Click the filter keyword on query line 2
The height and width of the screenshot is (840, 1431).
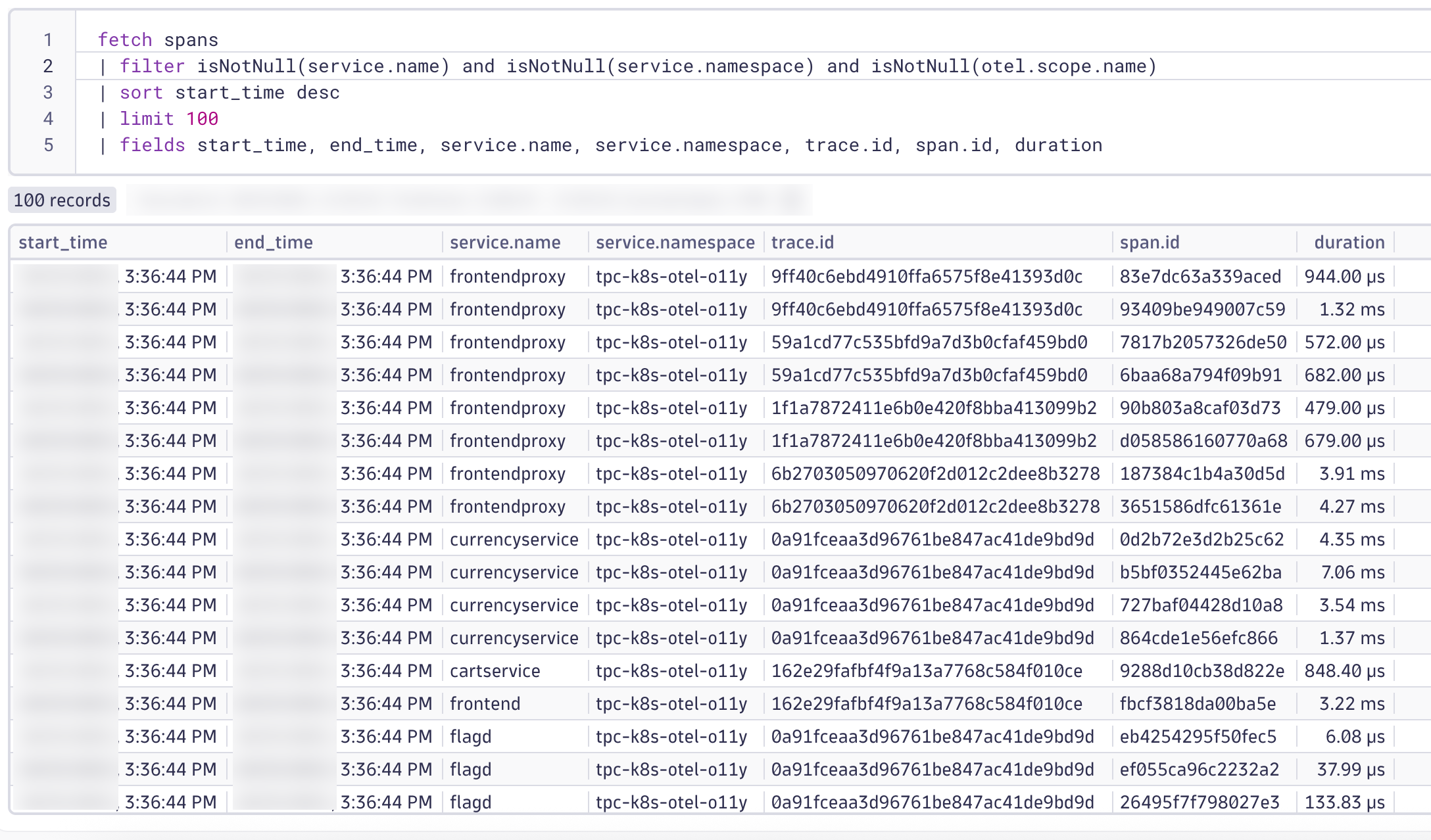pyautogui.click(x=152, y=66)
